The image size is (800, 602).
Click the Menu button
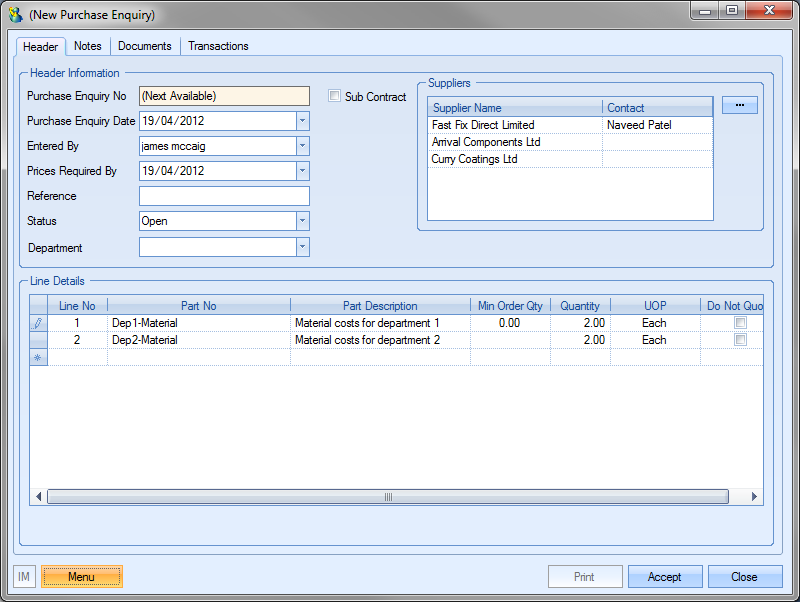point(81,577)
